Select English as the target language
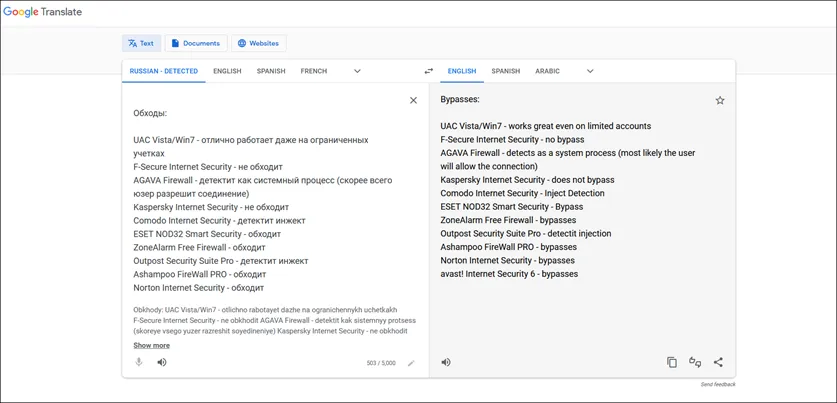837x403 pixels. [462, 71]
